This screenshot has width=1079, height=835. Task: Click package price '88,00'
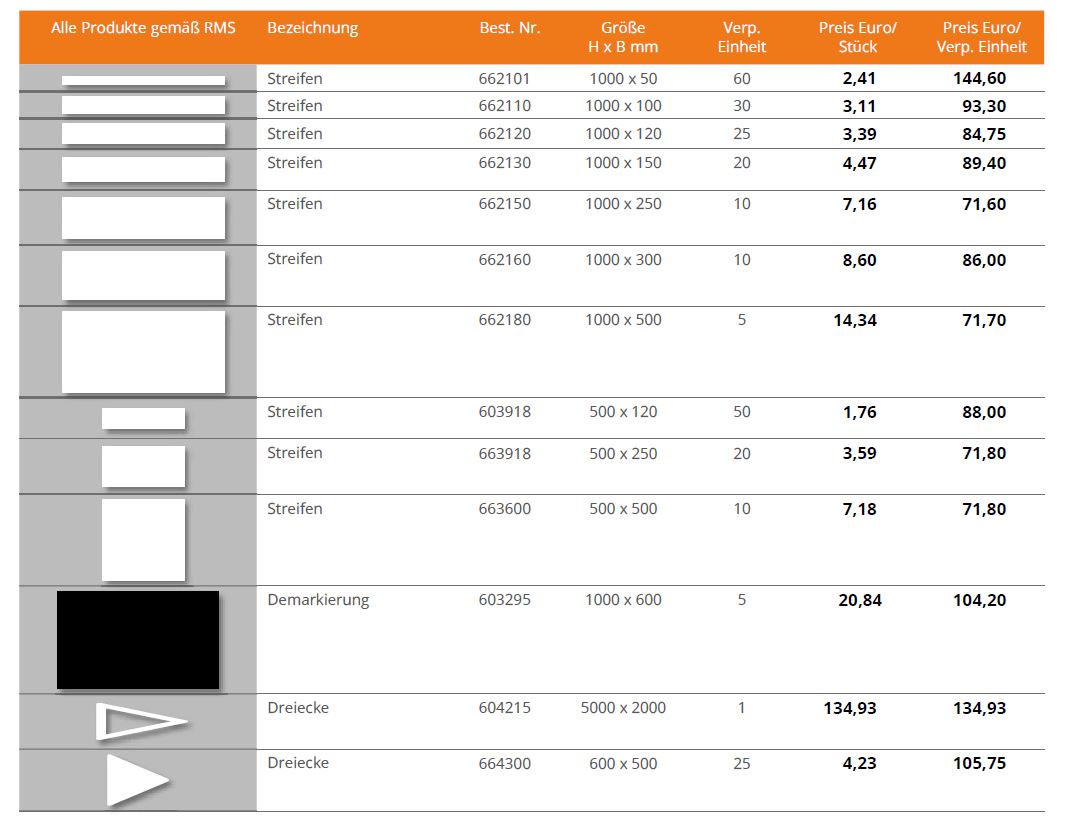pos(984,412)
